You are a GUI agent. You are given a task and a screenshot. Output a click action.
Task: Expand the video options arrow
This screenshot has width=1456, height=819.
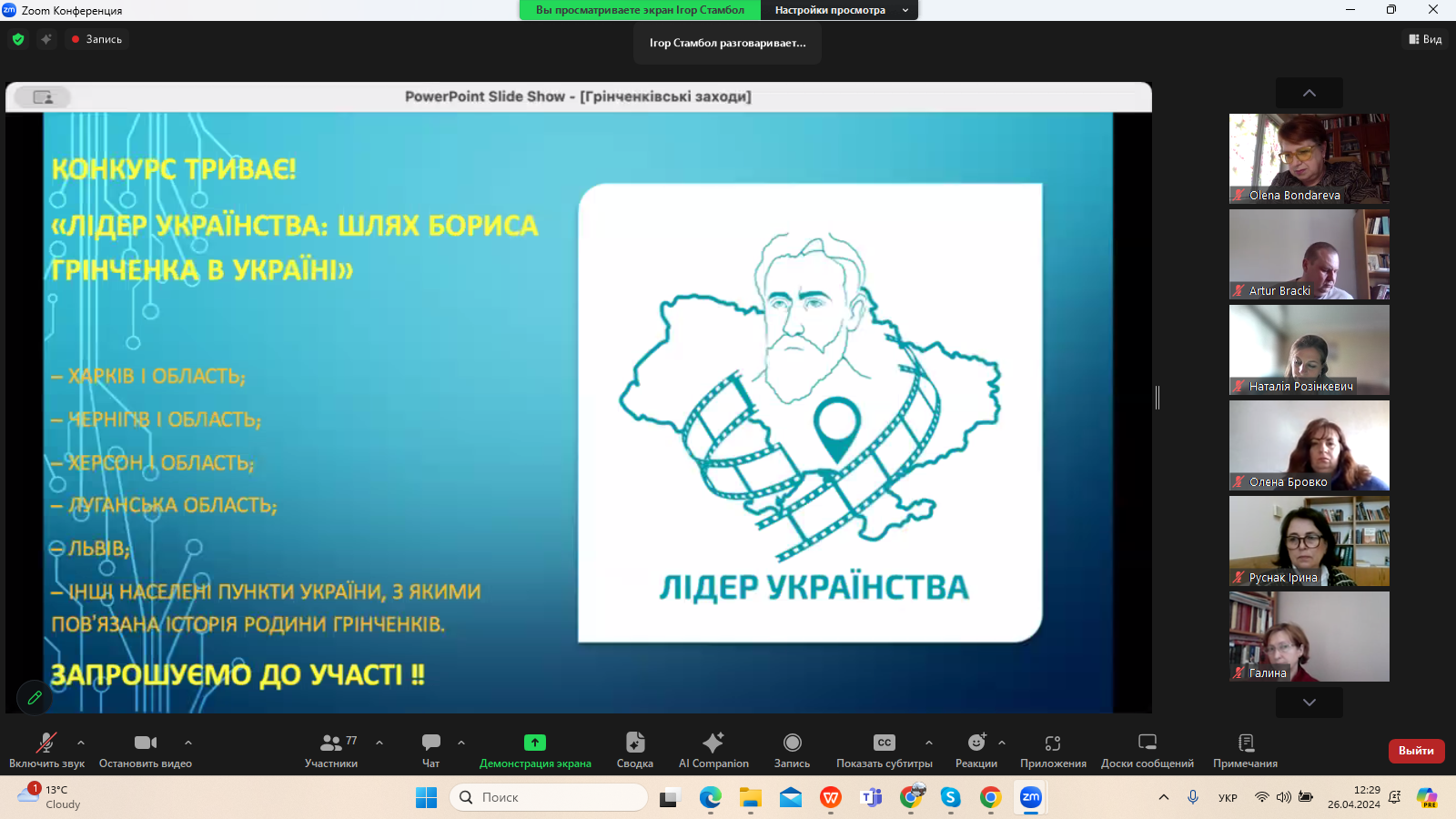[188, 743]
